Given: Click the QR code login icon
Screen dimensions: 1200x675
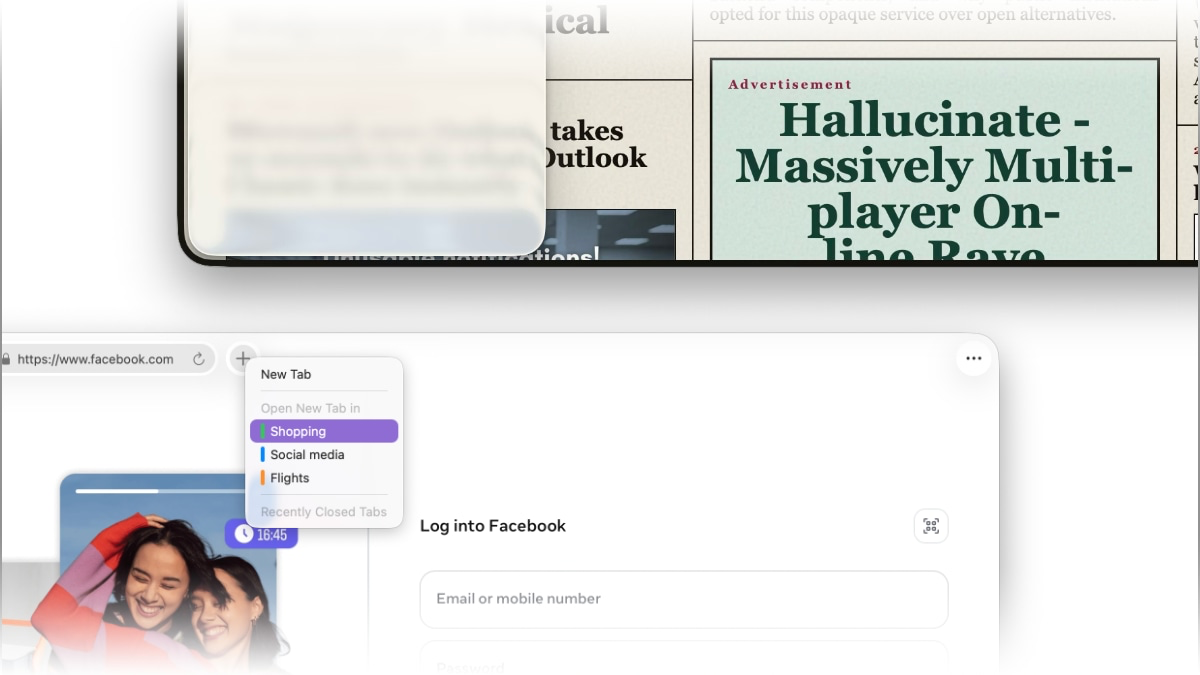Looking at the screenshot, I should [x=931, y=526].
